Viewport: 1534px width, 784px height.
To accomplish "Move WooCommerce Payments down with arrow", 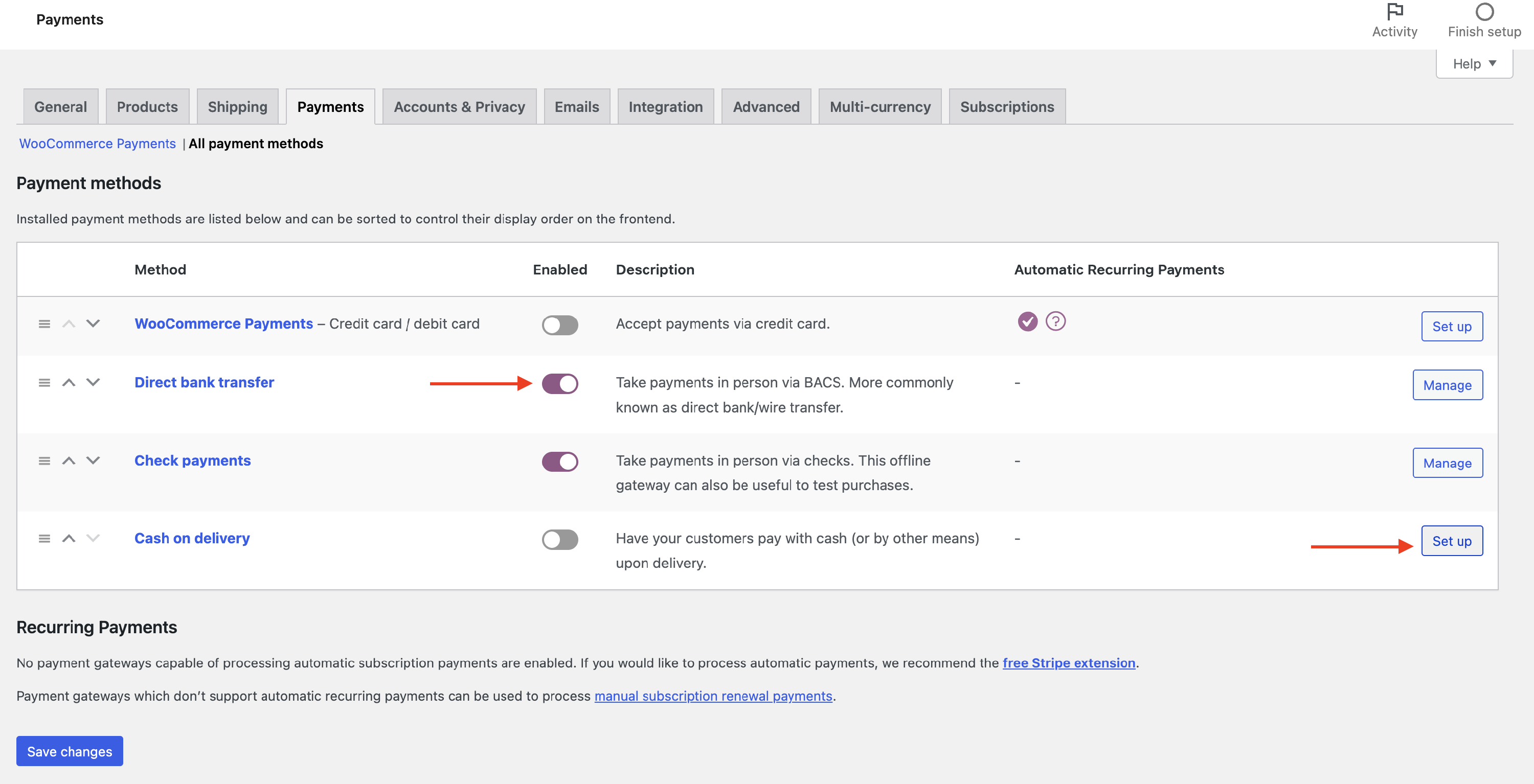I will coord(93,323).
